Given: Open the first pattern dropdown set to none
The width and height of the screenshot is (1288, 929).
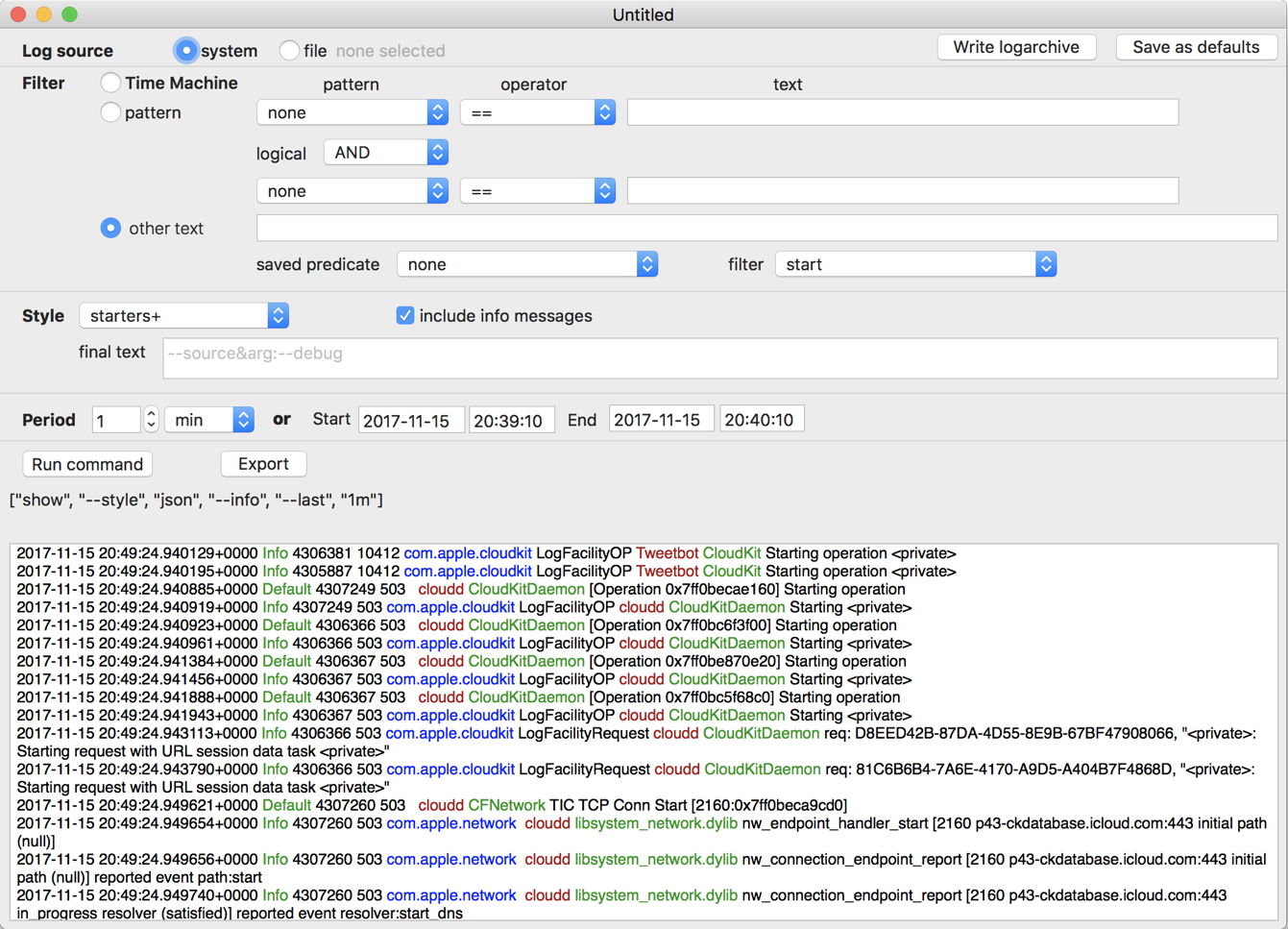Looking at the screenshot, I should pos(352,112).
